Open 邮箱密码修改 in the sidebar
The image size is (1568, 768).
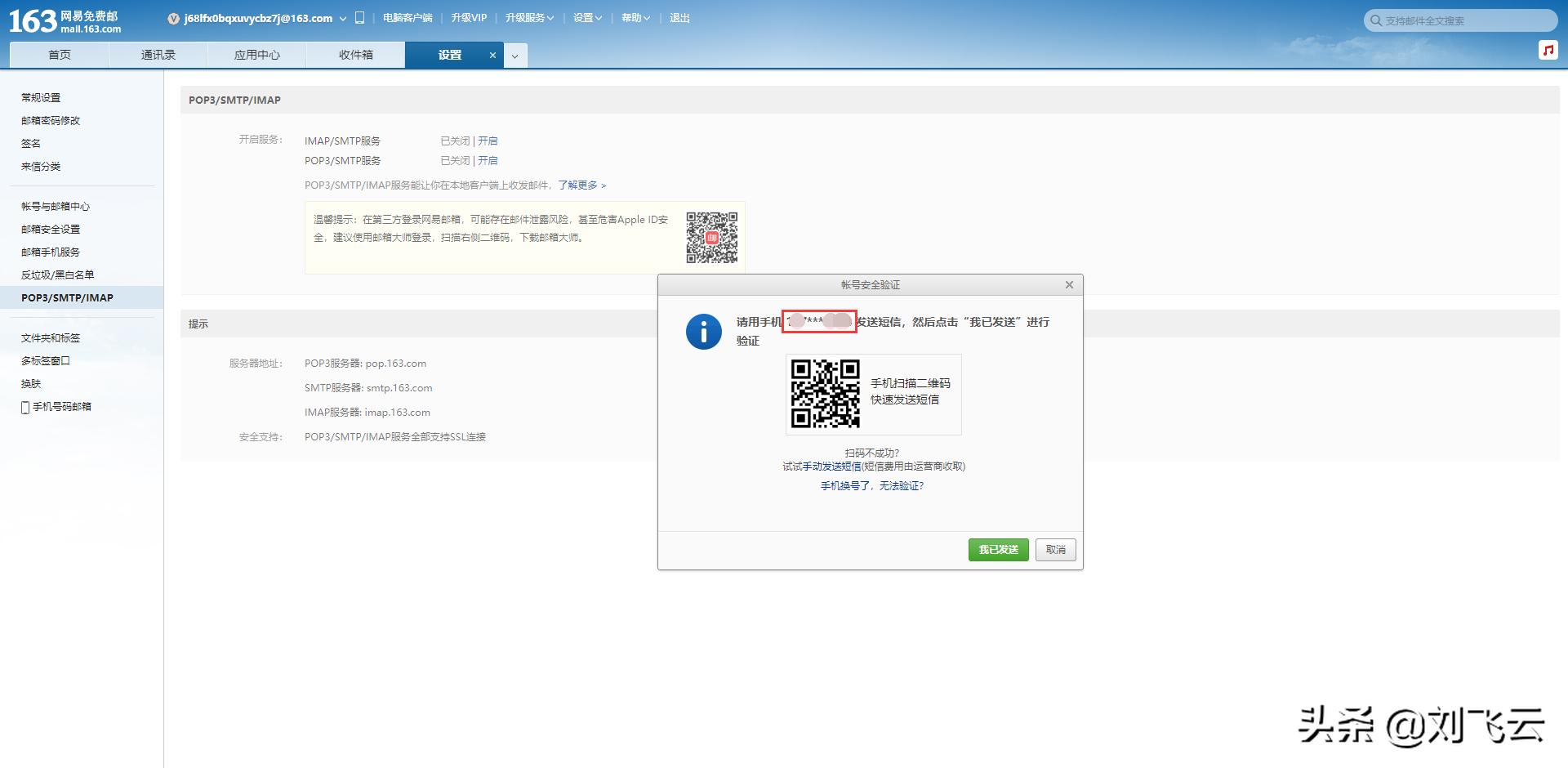pyautogui.click(x=51, y=120)
